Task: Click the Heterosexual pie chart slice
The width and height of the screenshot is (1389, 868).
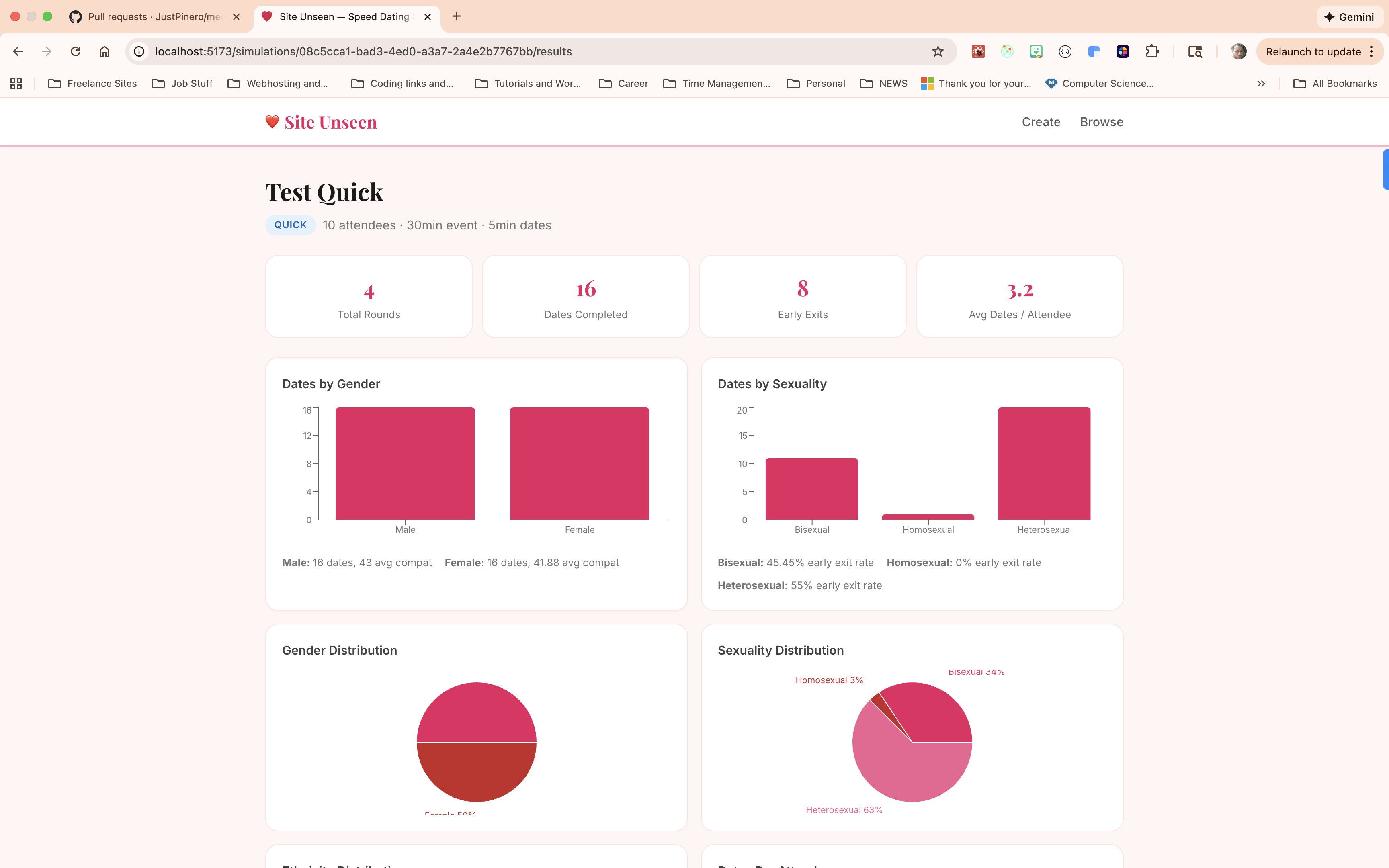Action: [901, 764]
